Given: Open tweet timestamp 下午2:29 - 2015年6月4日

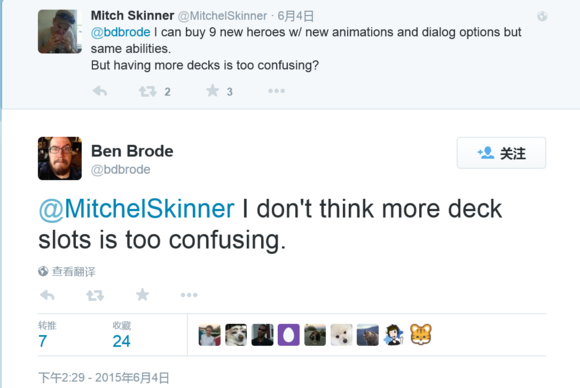Looking at the screenshot, I should pyautogui.click(x=104, y=378).
